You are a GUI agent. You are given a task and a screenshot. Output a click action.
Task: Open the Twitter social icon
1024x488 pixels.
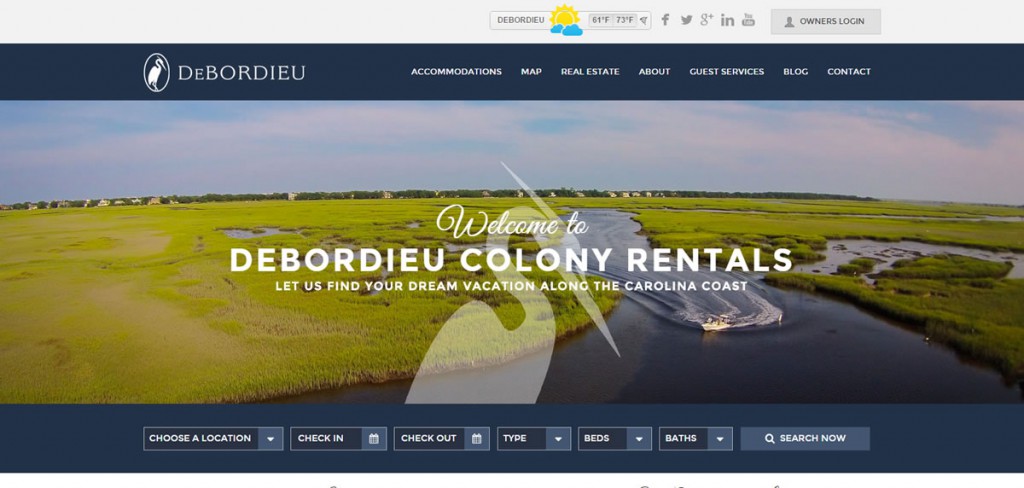(686, 20)
